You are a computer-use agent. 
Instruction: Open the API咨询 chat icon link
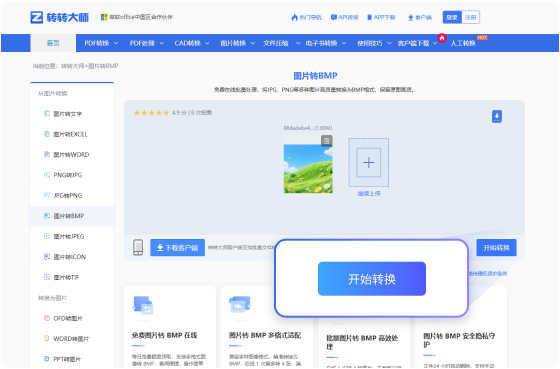coord(345,17)
